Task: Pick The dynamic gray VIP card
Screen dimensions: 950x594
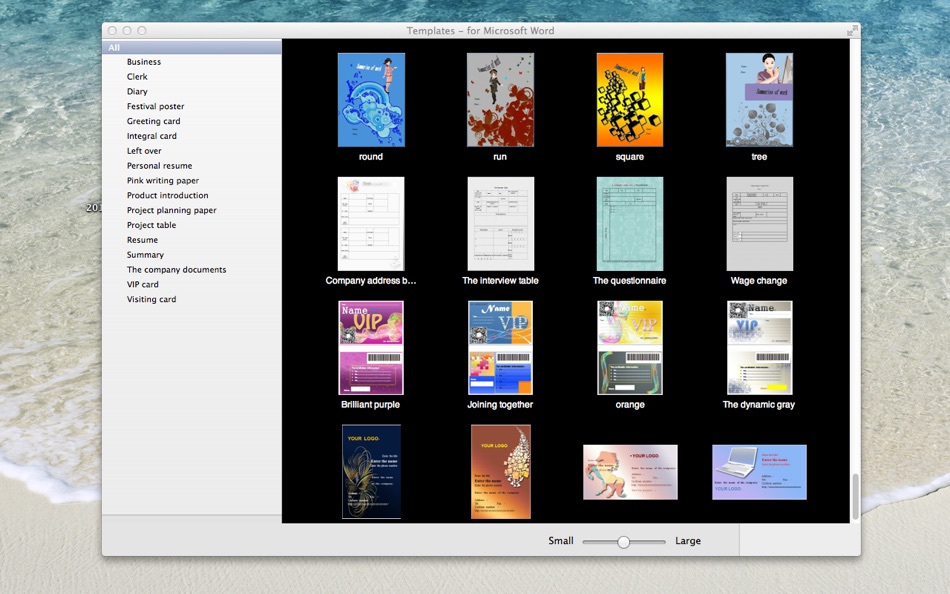Action: (759, 348)
